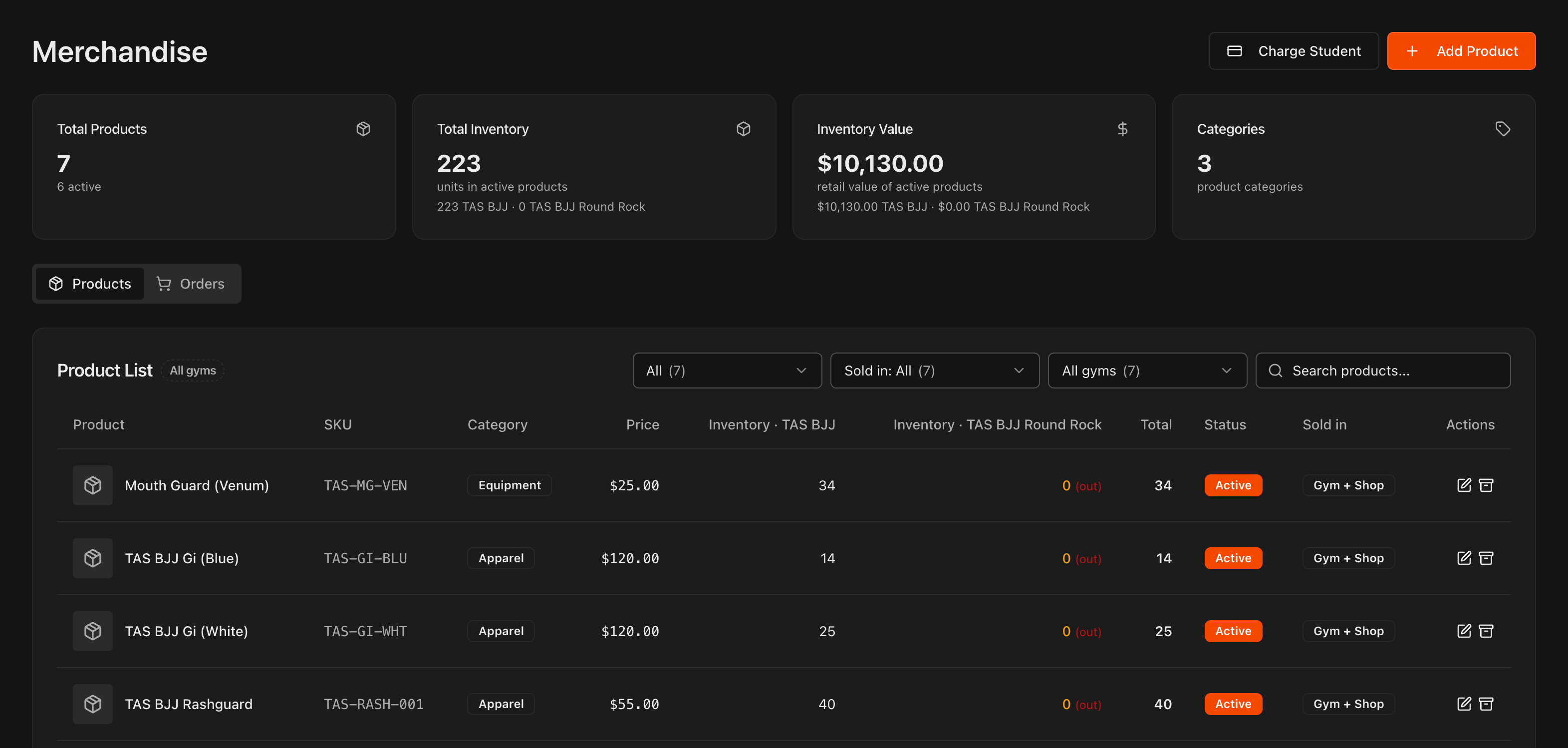Image resolution: width=1568 pixels, height=748 pixels.
Task: Click Apparel tag in TAS BJJ Gi (White) row
Action: tap(501, 631)
